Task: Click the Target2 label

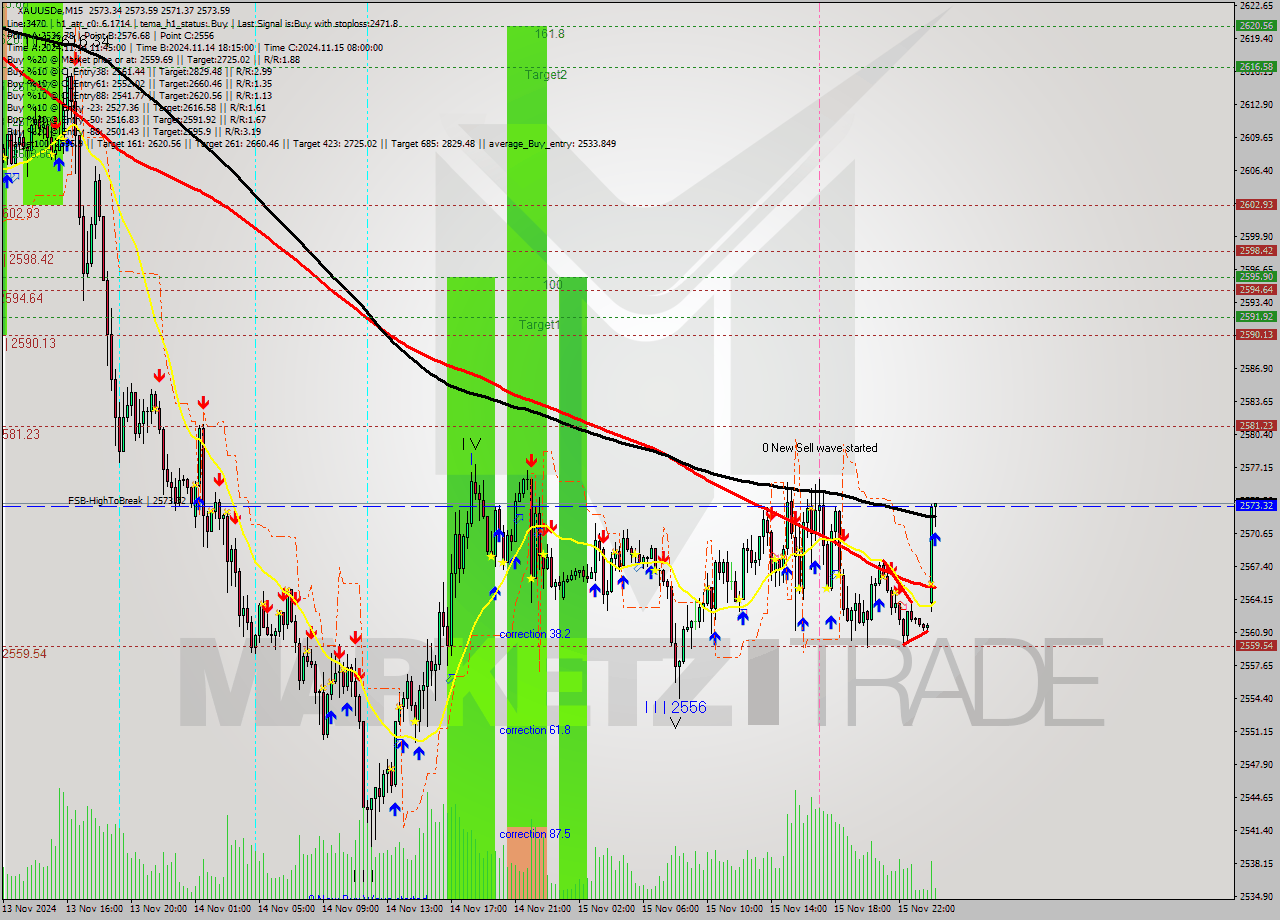Action: pyautogui.click(x=546, y=75)
